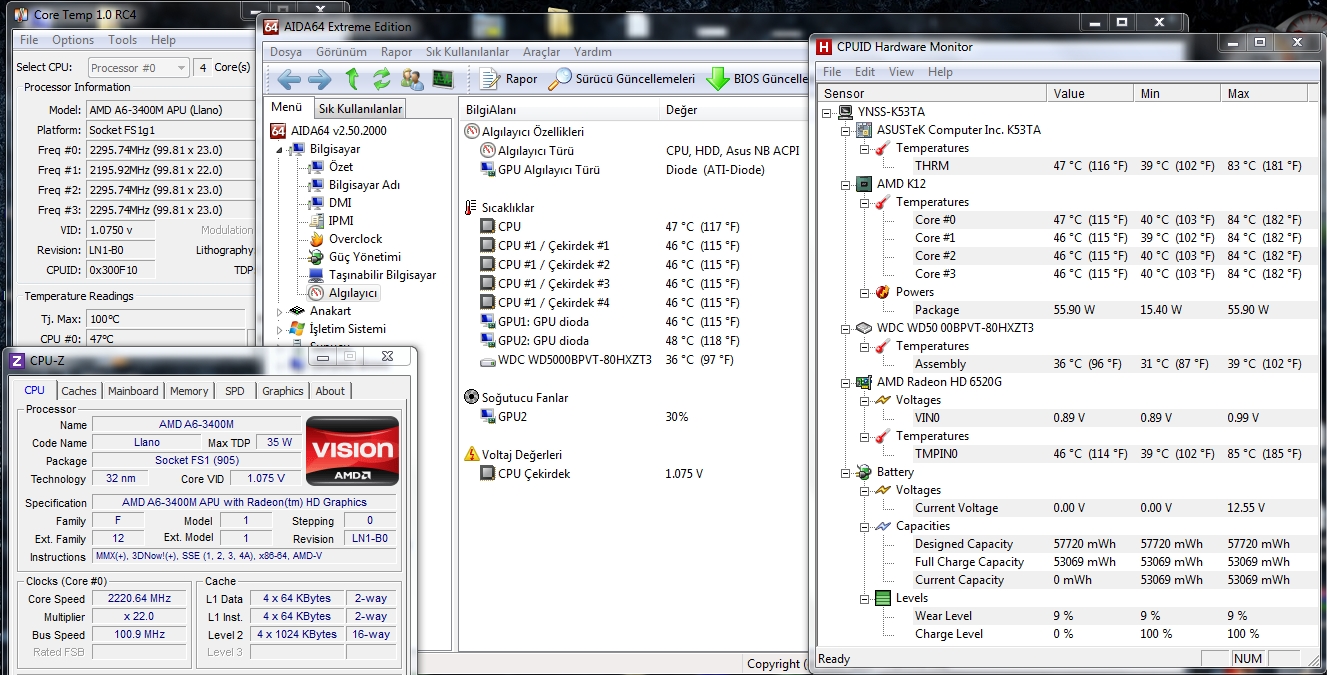Switch to the SPD tab in CPU-Z

234,391
